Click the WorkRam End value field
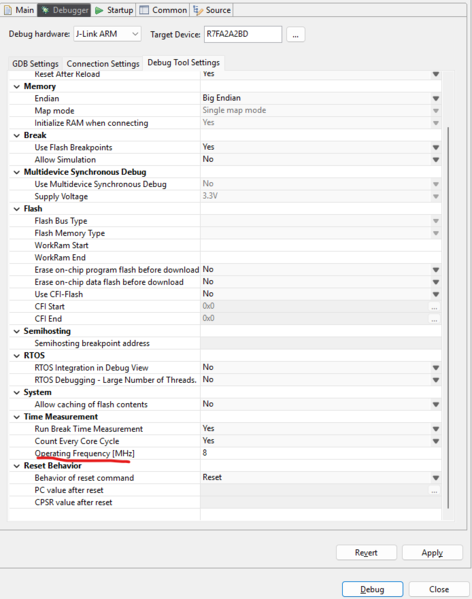 coord(320,257)
